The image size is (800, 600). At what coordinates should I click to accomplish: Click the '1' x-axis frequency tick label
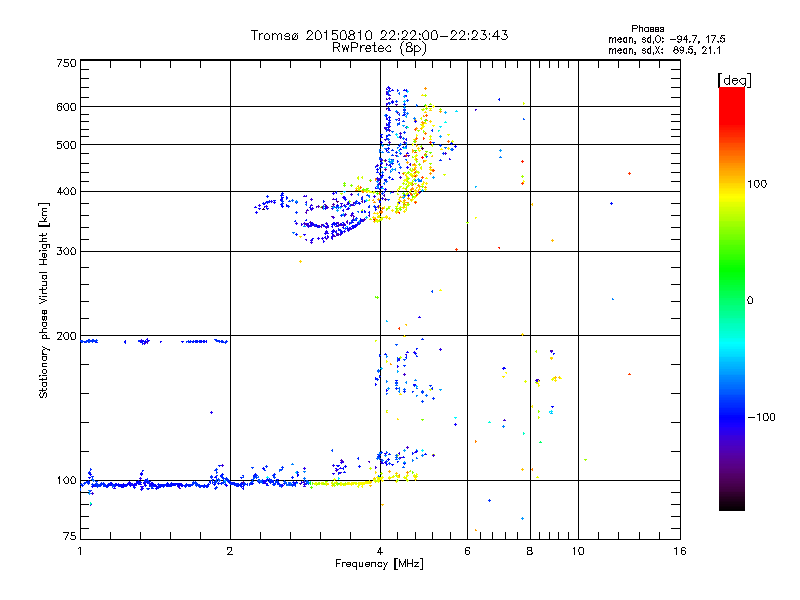pos(80,551)
